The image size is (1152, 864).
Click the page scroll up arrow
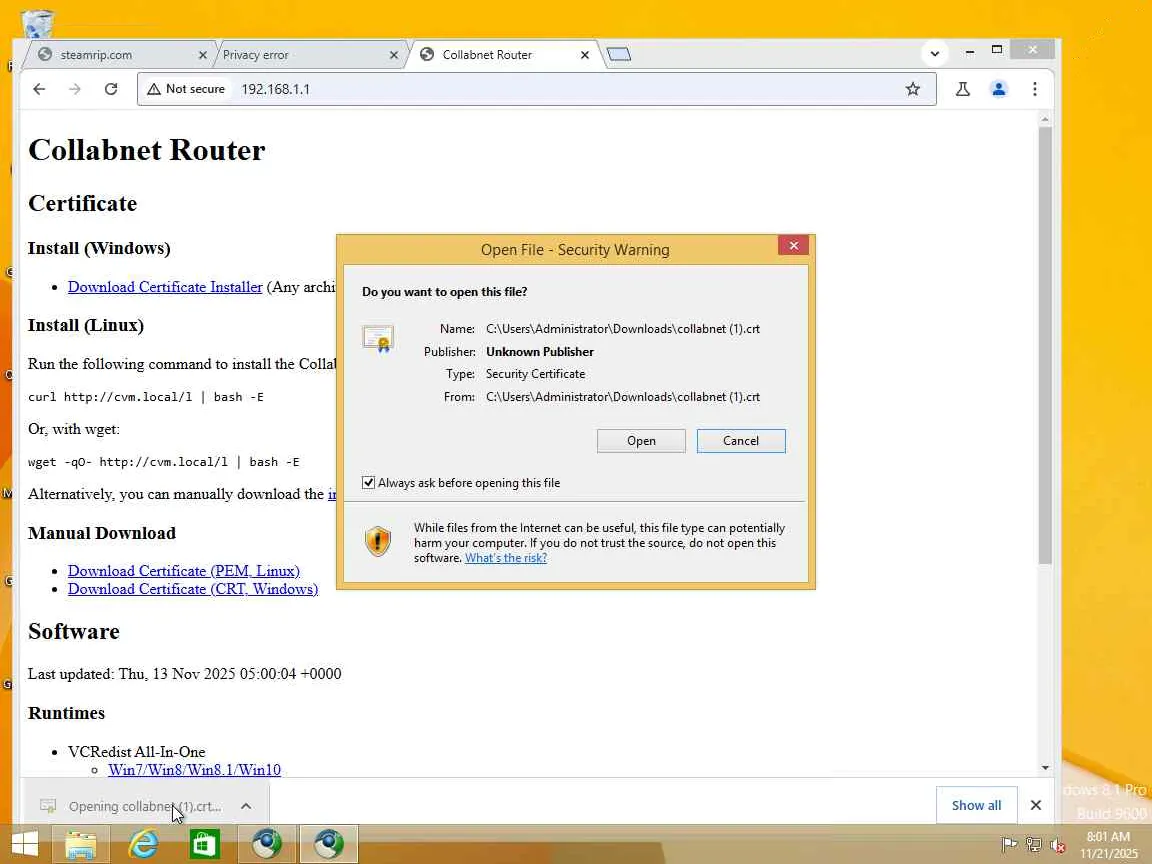[1045, 119]
